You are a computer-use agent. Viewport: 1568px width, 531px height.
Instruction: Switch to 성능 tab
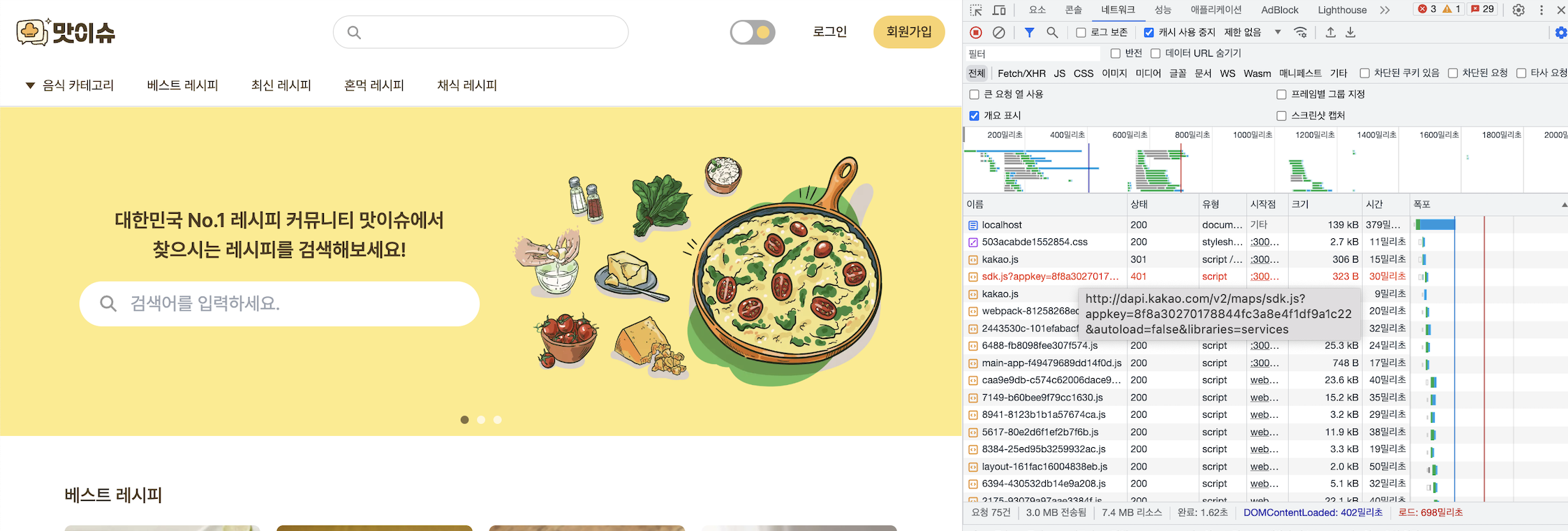click(1163, 10)
